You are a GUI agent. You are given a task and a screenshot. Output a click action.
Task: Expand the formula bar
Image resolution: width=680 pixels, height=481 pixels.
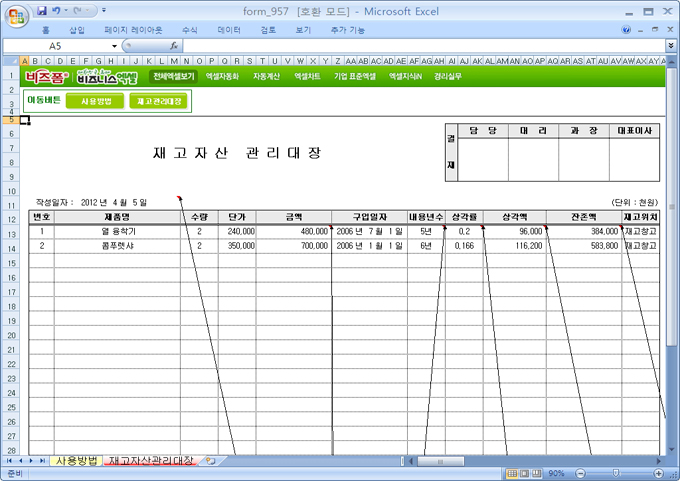(x=671, y=45)
